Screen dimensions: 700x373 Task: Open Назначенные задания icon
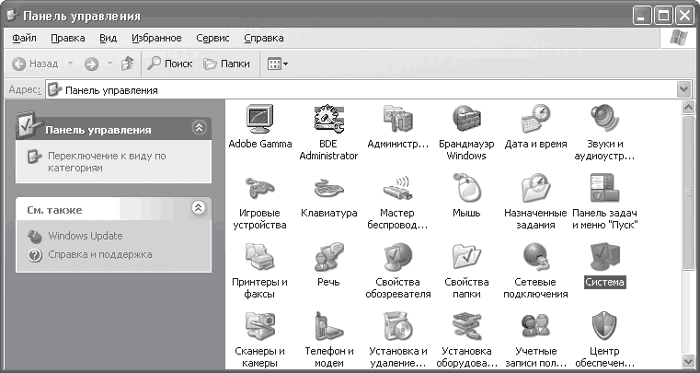(x=536, y=188)
